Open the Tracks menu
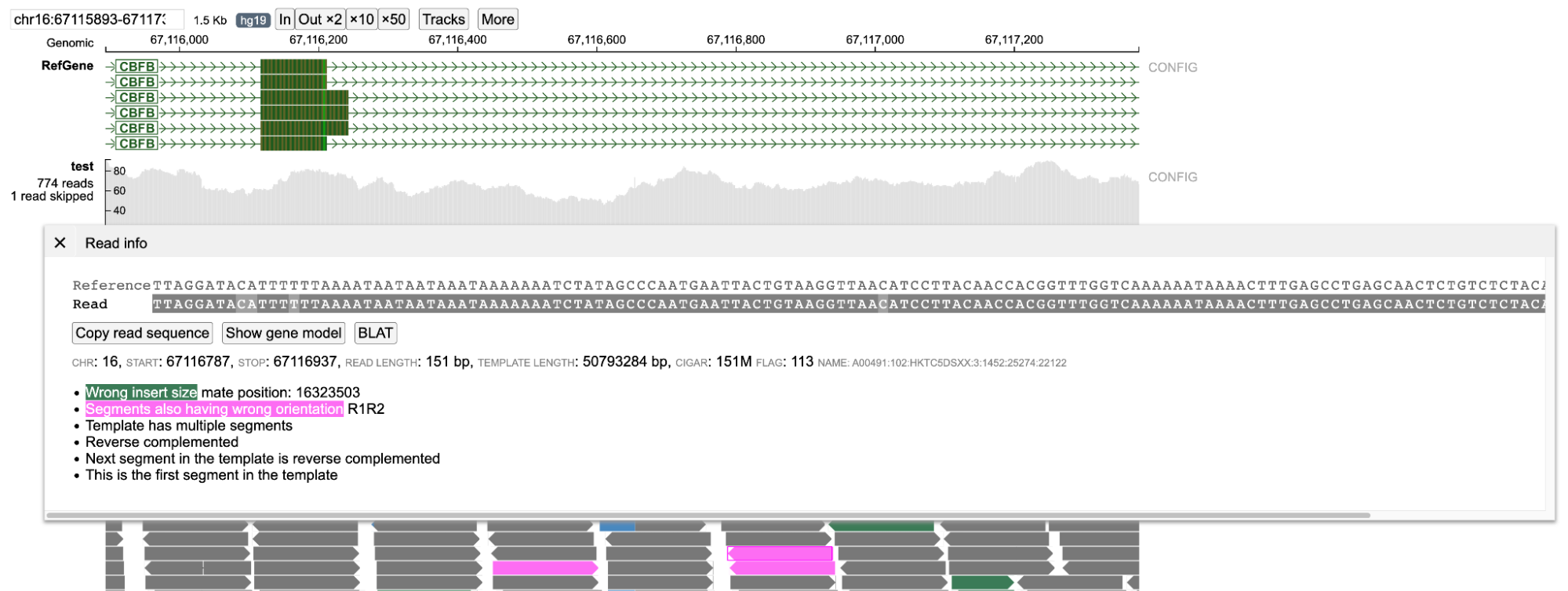The height and width of the screenshot is (591, 1568). point(443,20)
